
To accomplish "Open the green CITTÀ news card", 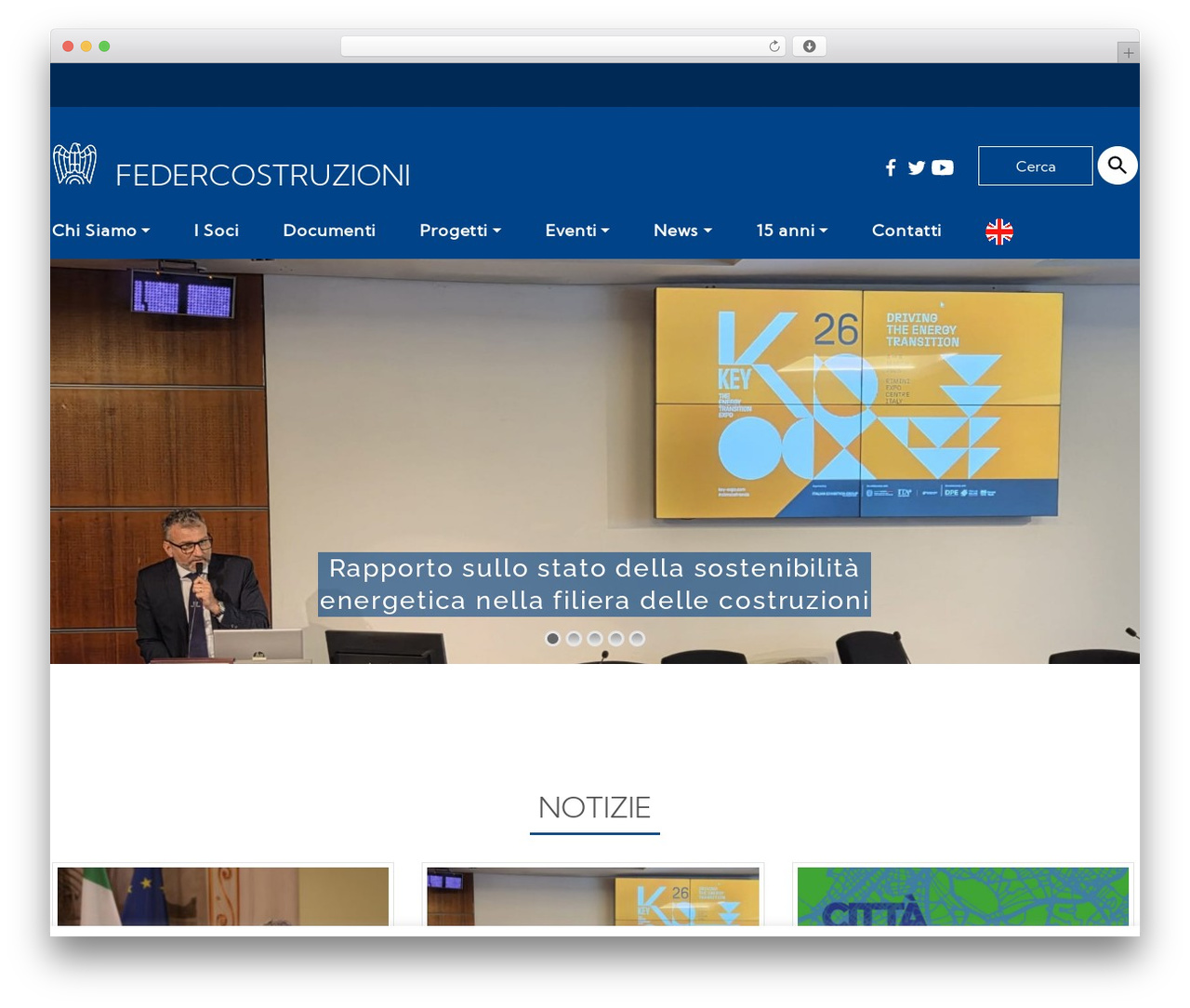I will click(963, 895).
